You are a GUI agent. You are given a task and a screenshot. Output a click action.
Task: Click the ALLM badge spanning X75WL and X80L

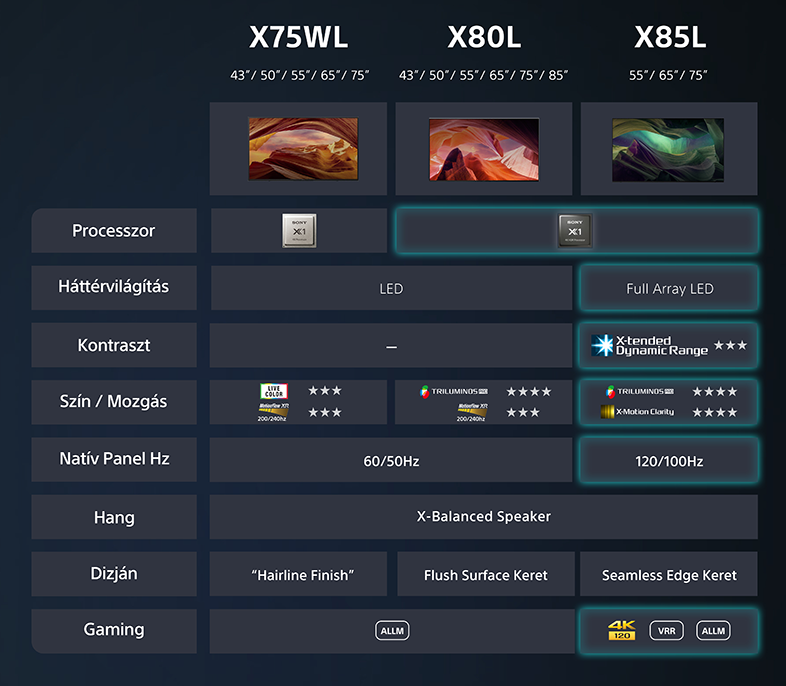pyautogui.click(x=392, y=631)
